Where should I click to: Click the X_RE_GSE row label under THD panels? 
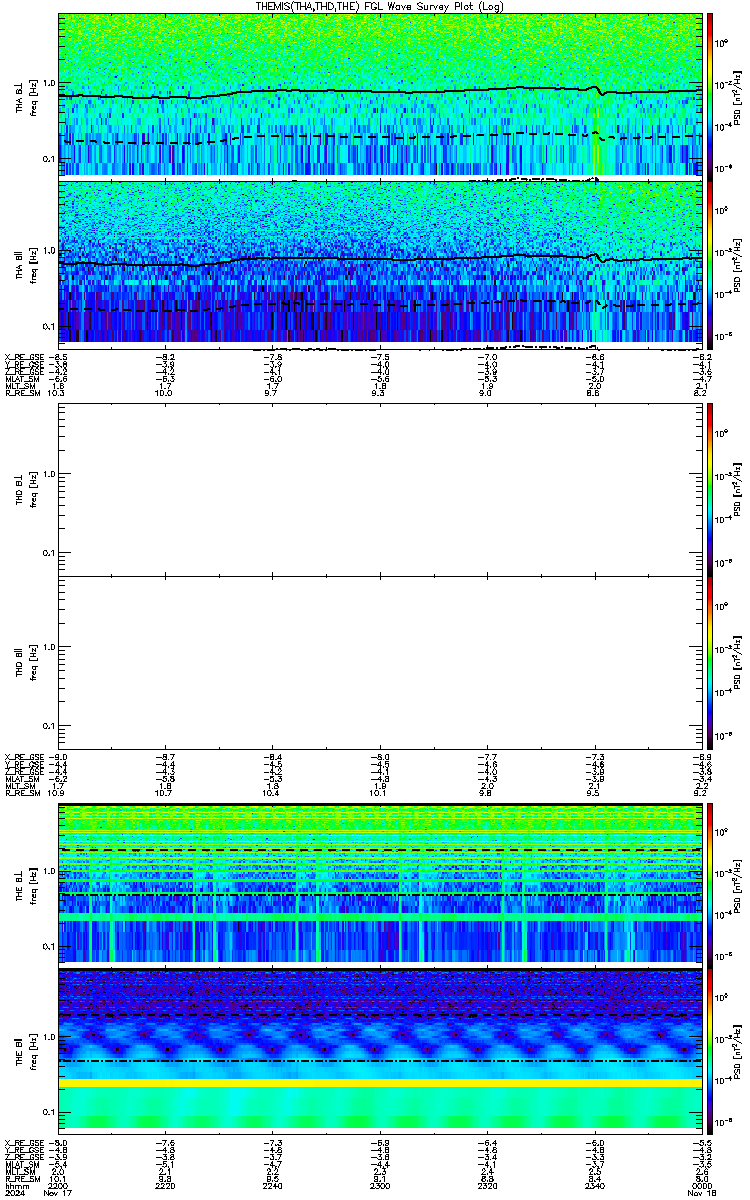[24, 756]
